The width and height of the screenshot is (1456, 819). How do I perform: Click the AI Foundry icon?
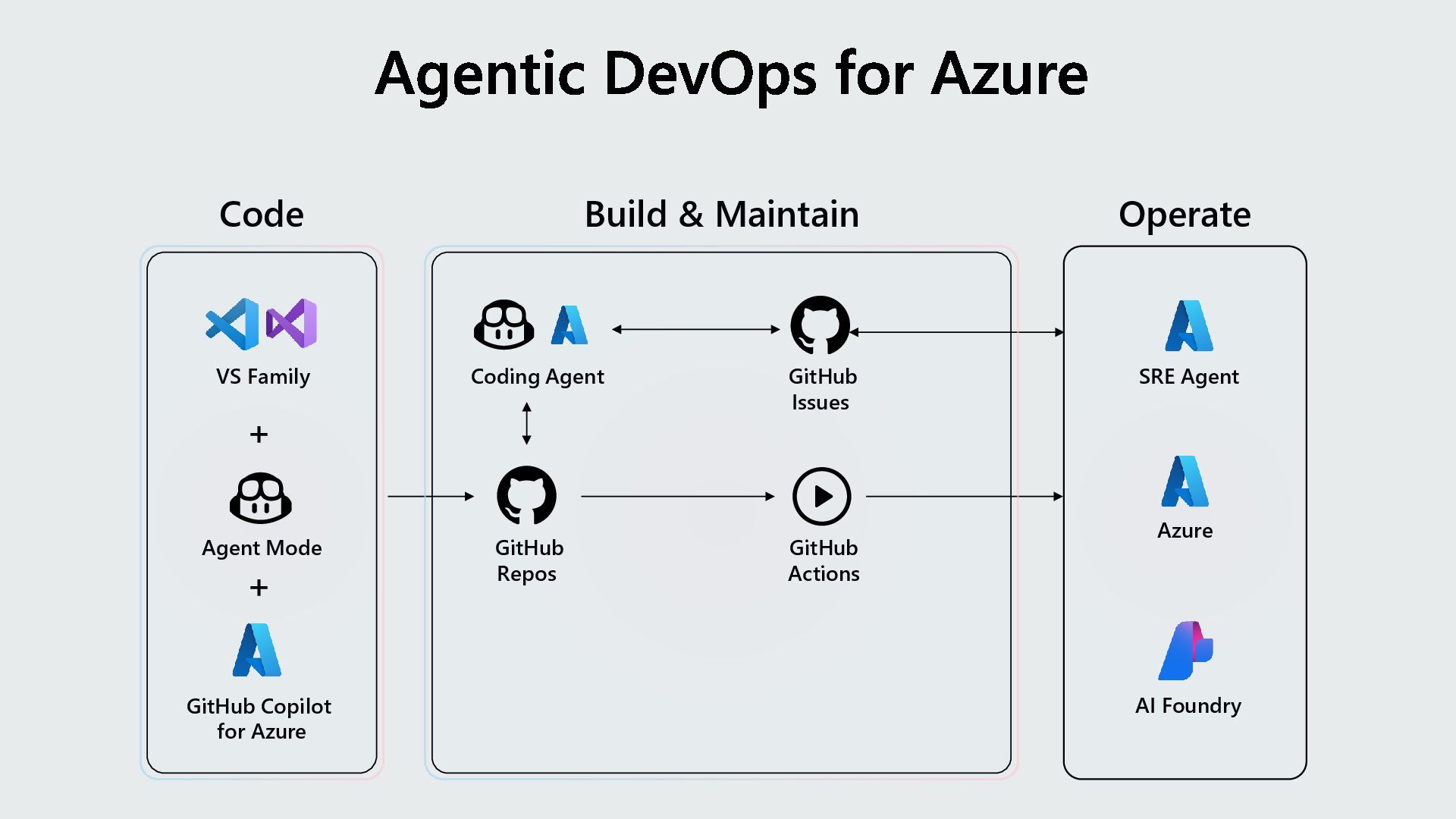[1185, 651]
